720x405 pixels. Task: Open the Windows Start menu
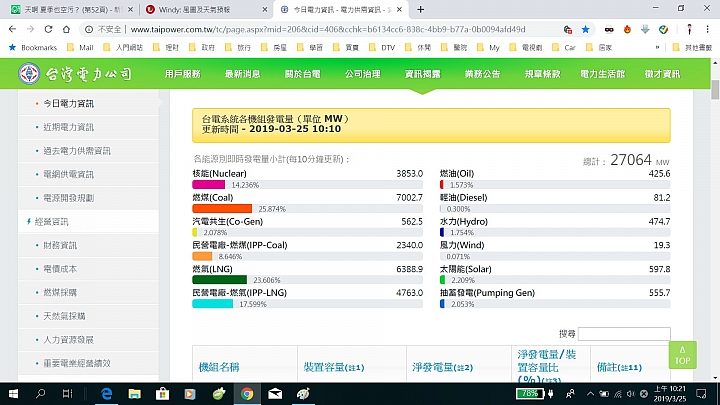pyautogui.click(x=13, y=394)
